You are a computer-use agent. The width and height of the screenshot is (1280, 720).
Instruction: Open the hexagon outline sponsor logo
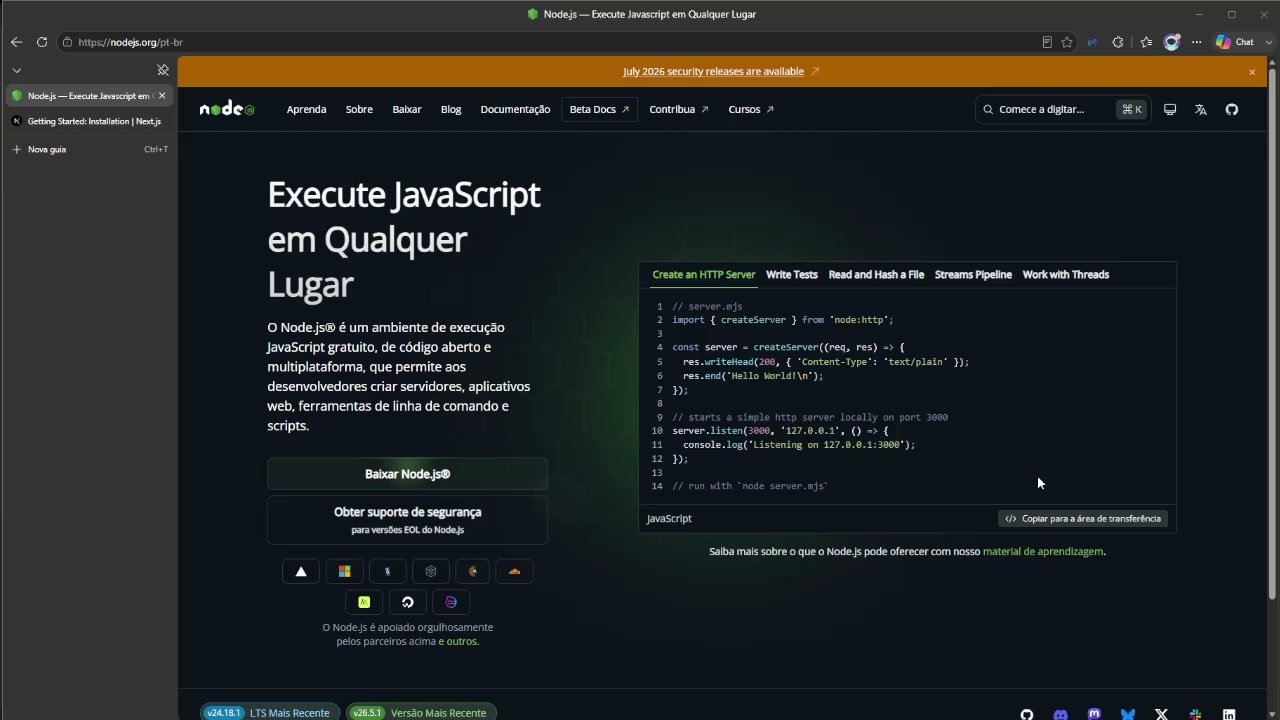point(430,572)
